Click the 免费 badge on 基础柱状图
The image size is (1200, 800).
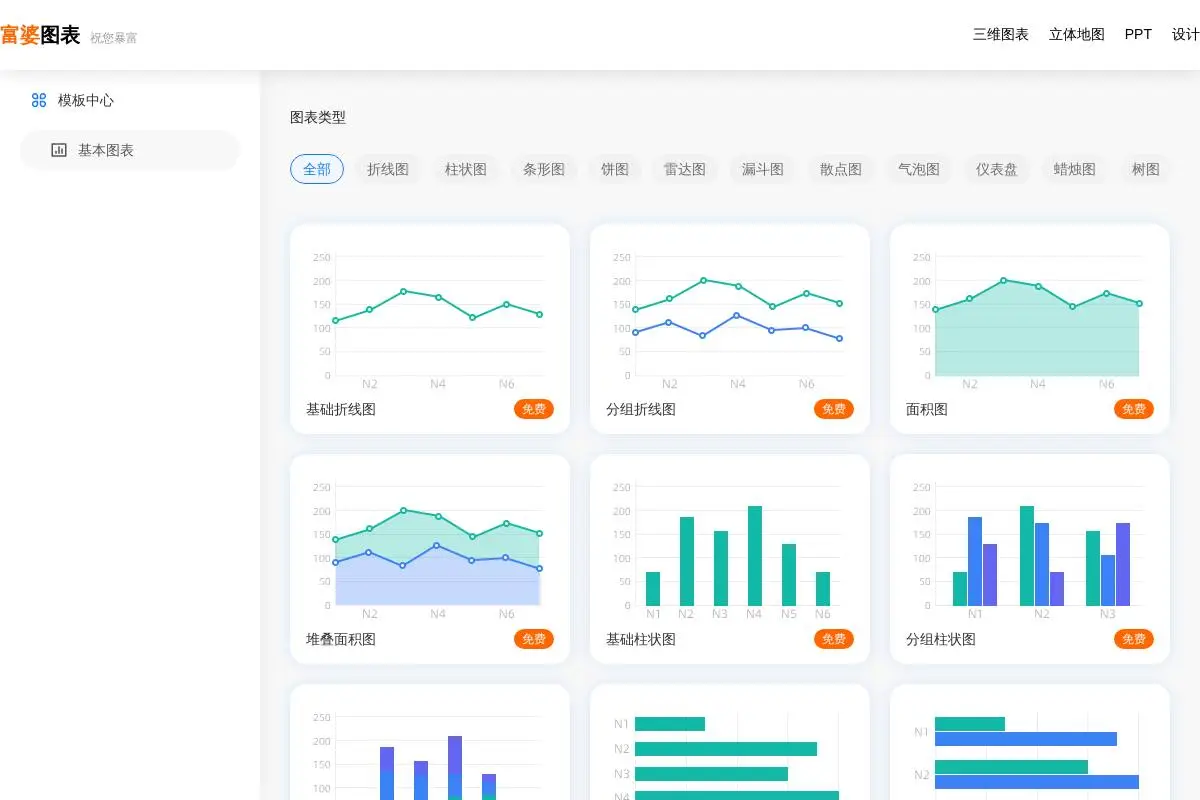[x=834, y=639]
